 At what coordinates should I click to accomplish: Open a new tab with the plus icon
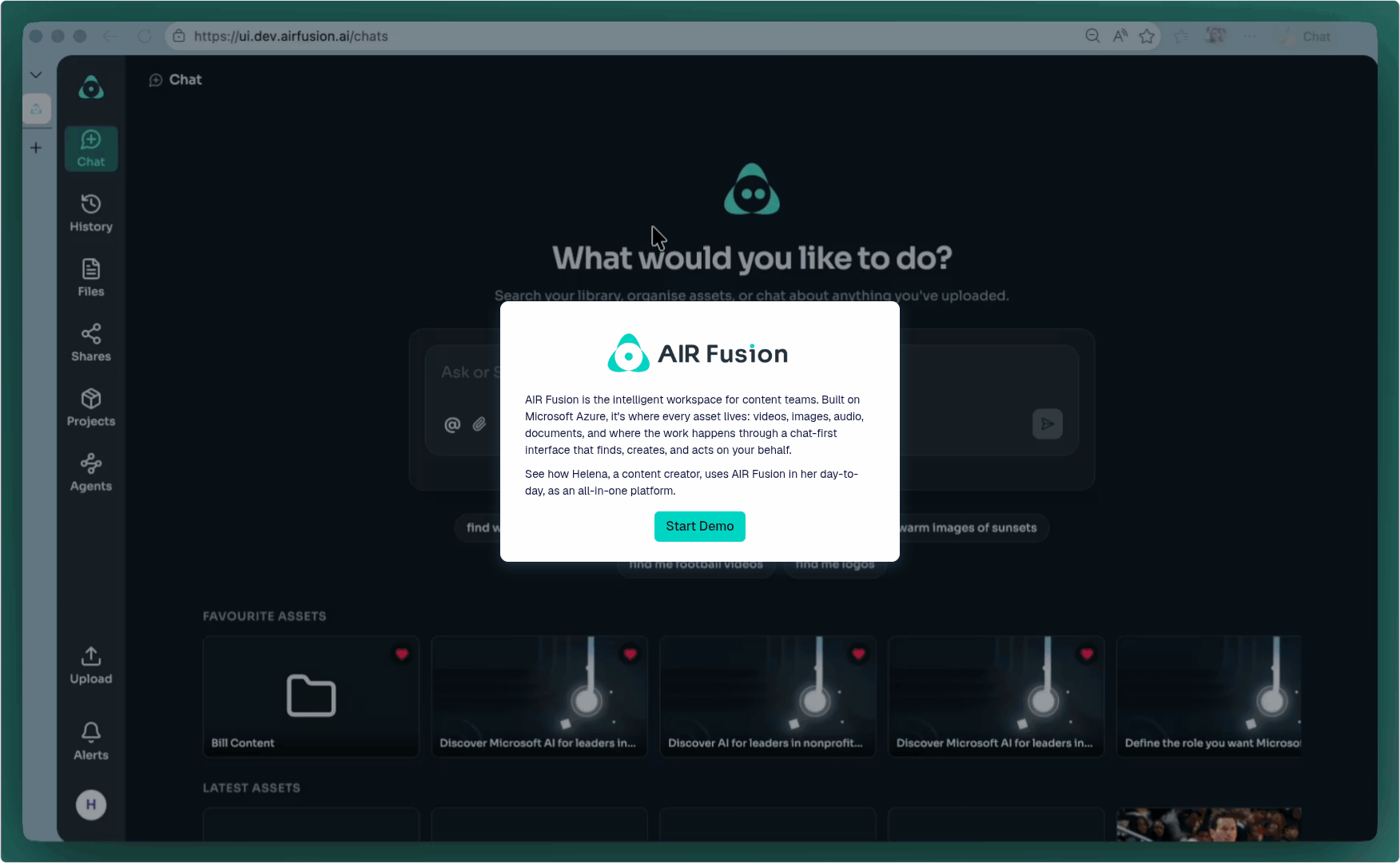(x=36, y=148)
